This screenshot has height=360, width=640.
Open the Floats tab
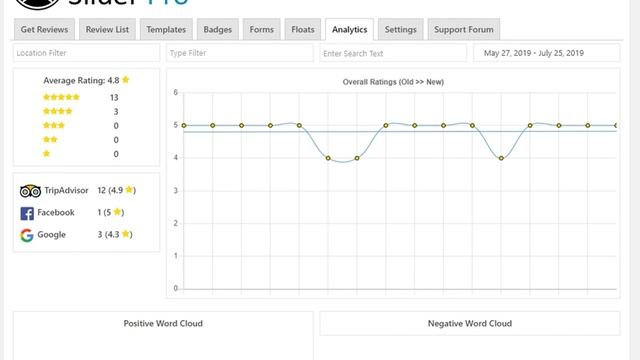tap(303, 29)
